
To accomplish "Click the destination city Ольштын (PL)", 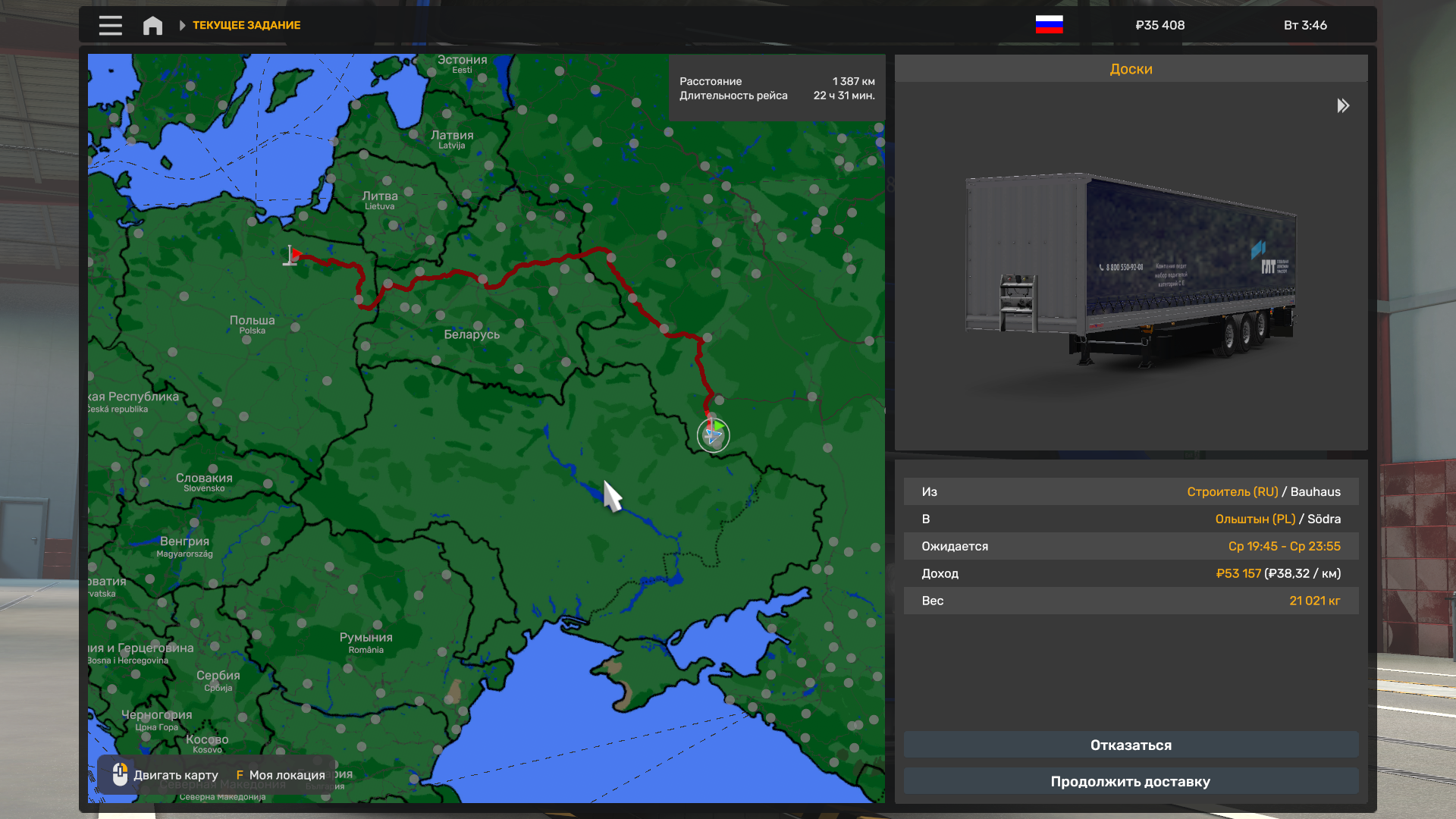I will click(x=1255, y=519).
